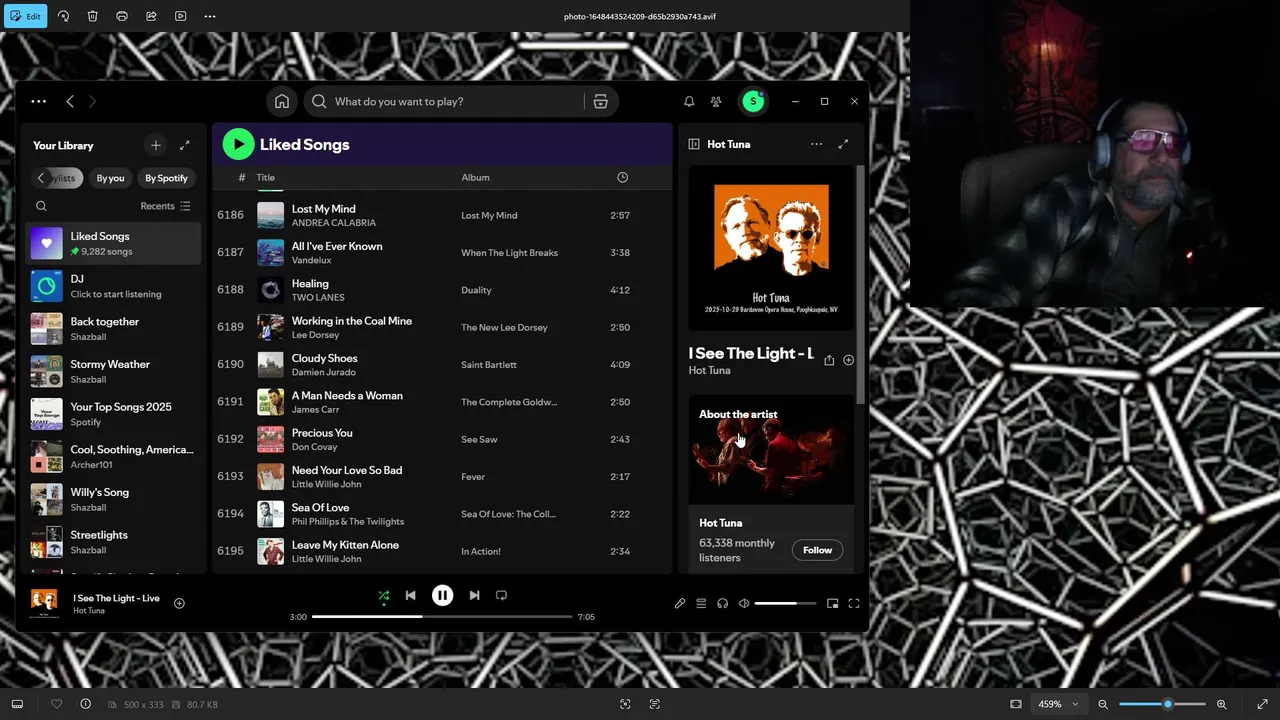Open Browse from the search bar icon
1280x720 pixels.
(600, 101)
